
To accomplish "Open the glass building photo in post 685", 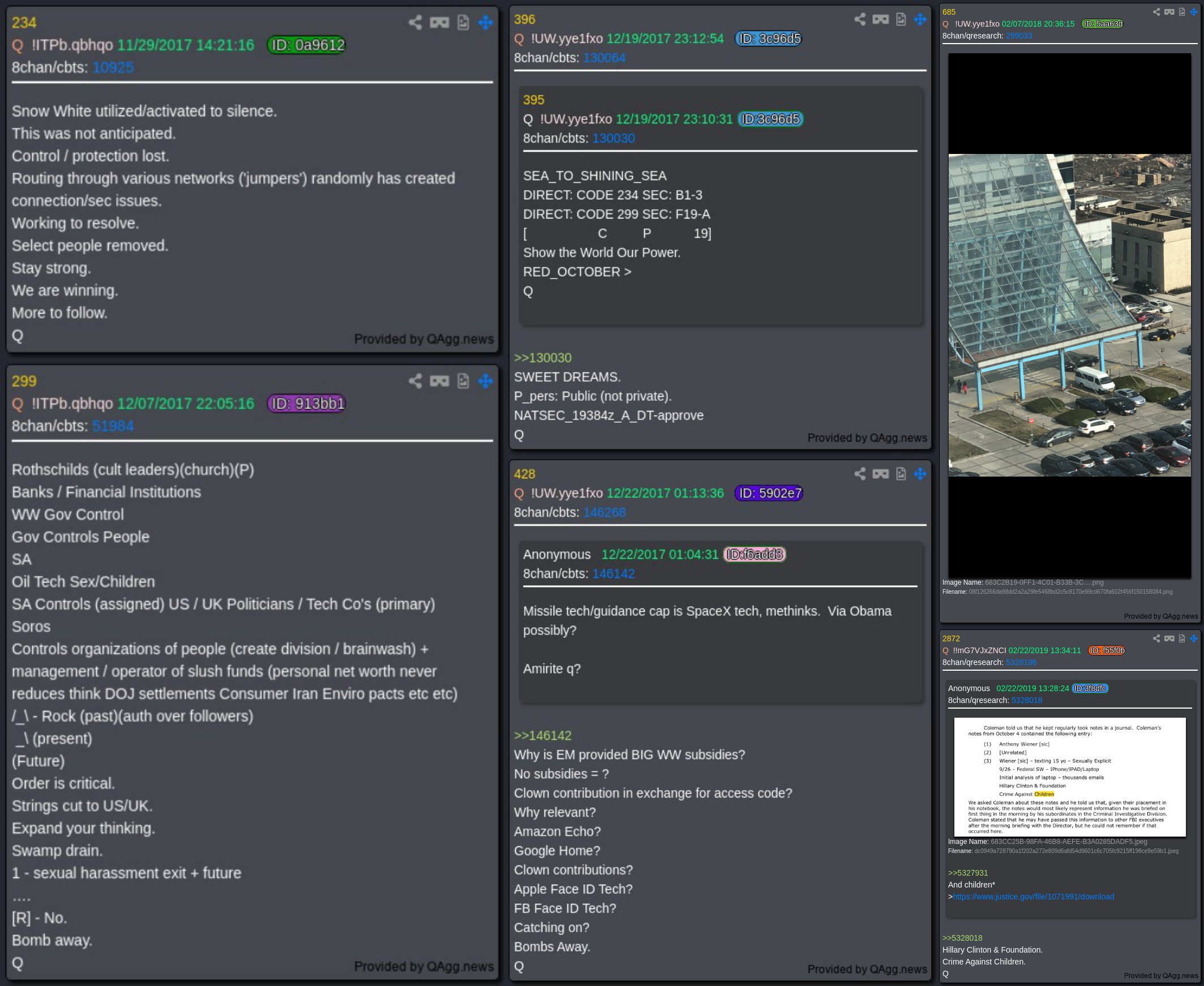I will 1069,315.
